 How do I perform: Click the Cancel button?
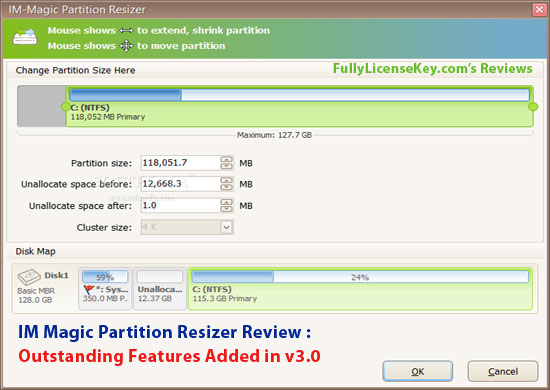point(503,371)
